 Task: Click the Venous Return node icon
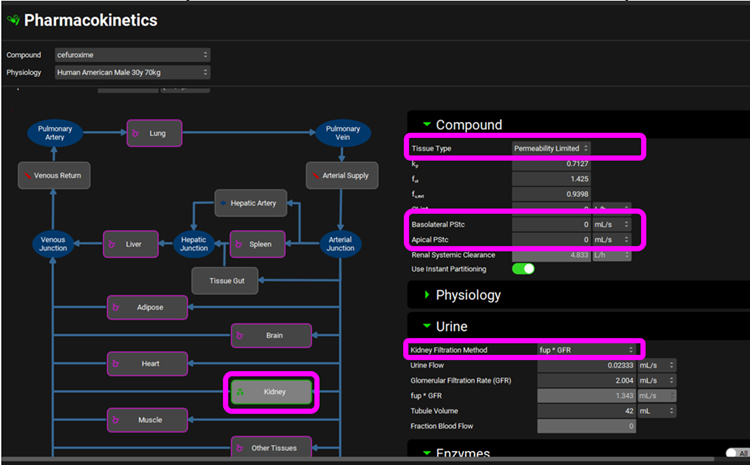27,176
